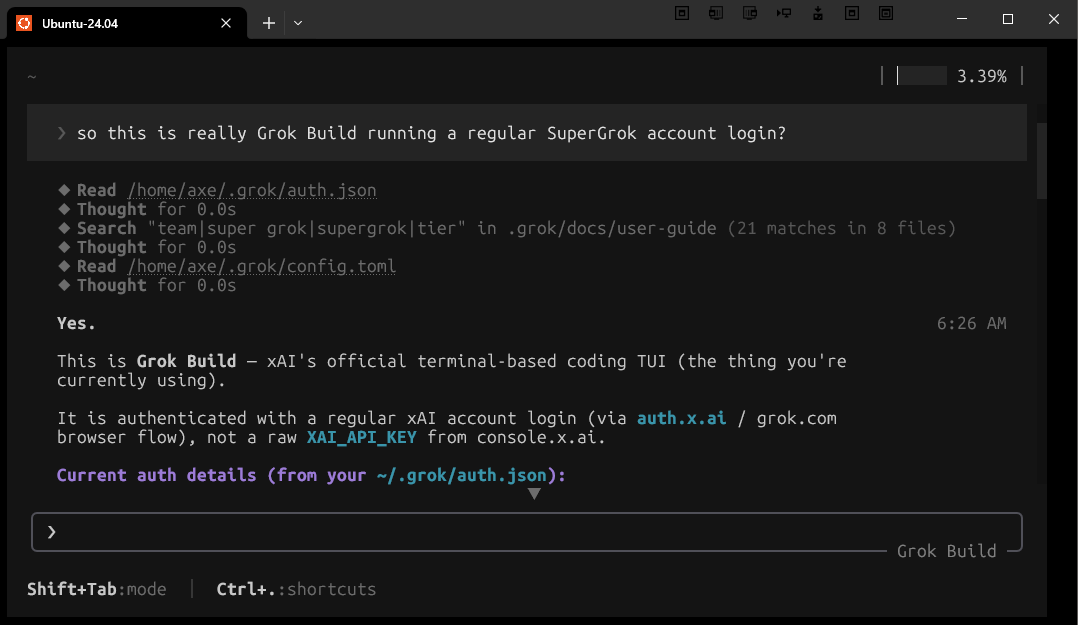This screenshot has width=1078, height=625.
Task: Open the /home/axe/.grok/auth.json link
Action: click(x=252, y=190)
